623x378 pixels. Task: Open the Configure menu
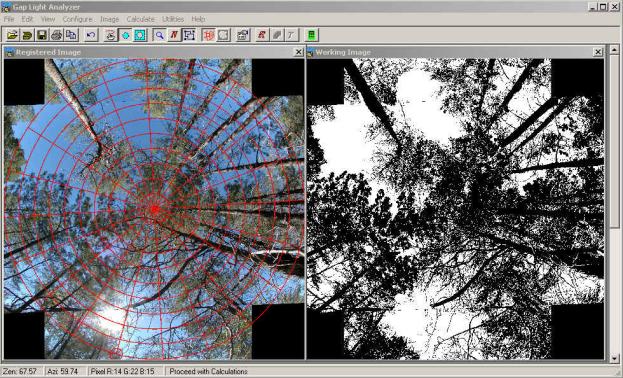pyautogui.click(x=77, y=19)
